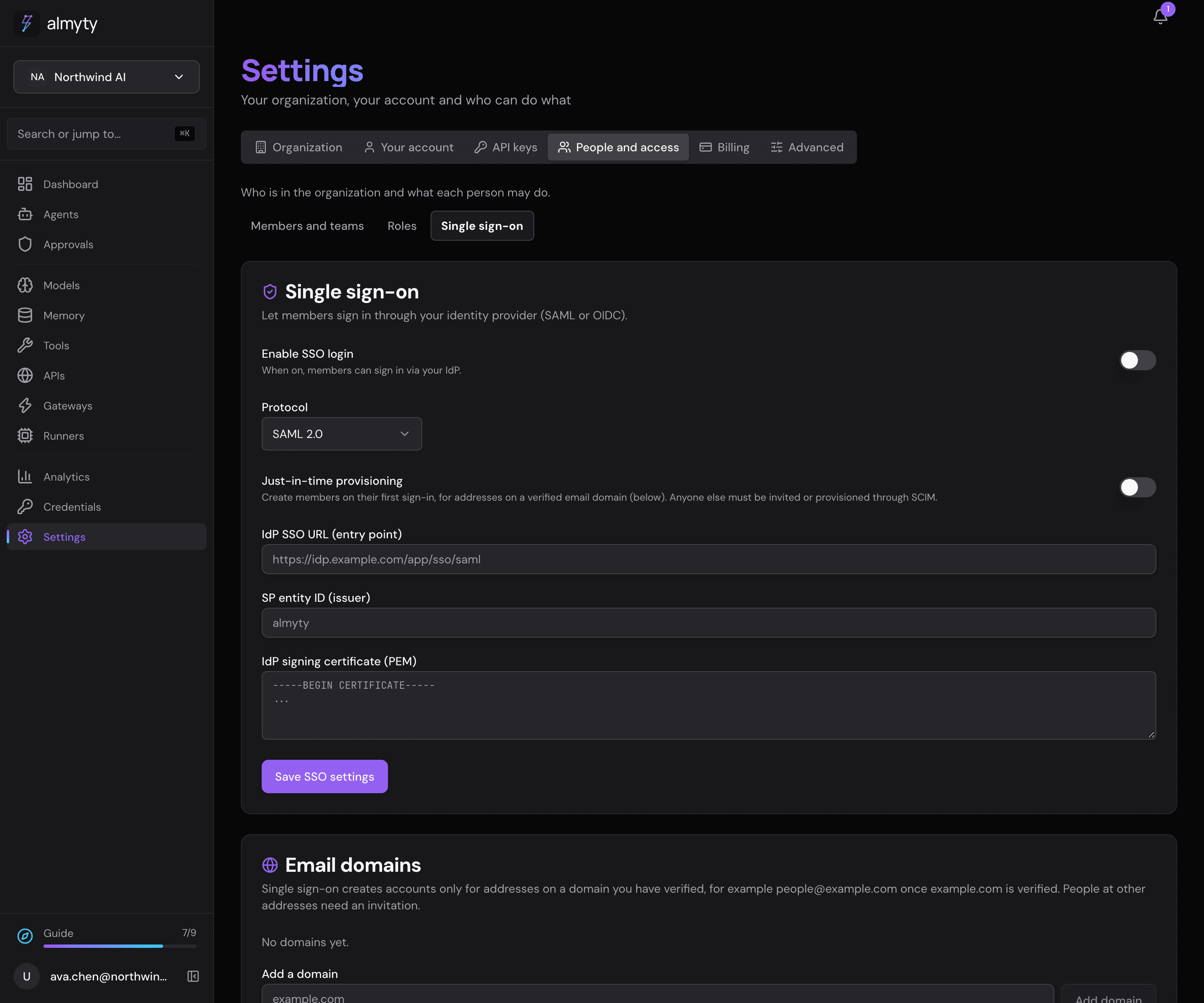Image resolution: width=1204 pixels, height=1003 pixels.
Task: Click the ava.chen@northwin... account name
Action: [x=108, y=977]
